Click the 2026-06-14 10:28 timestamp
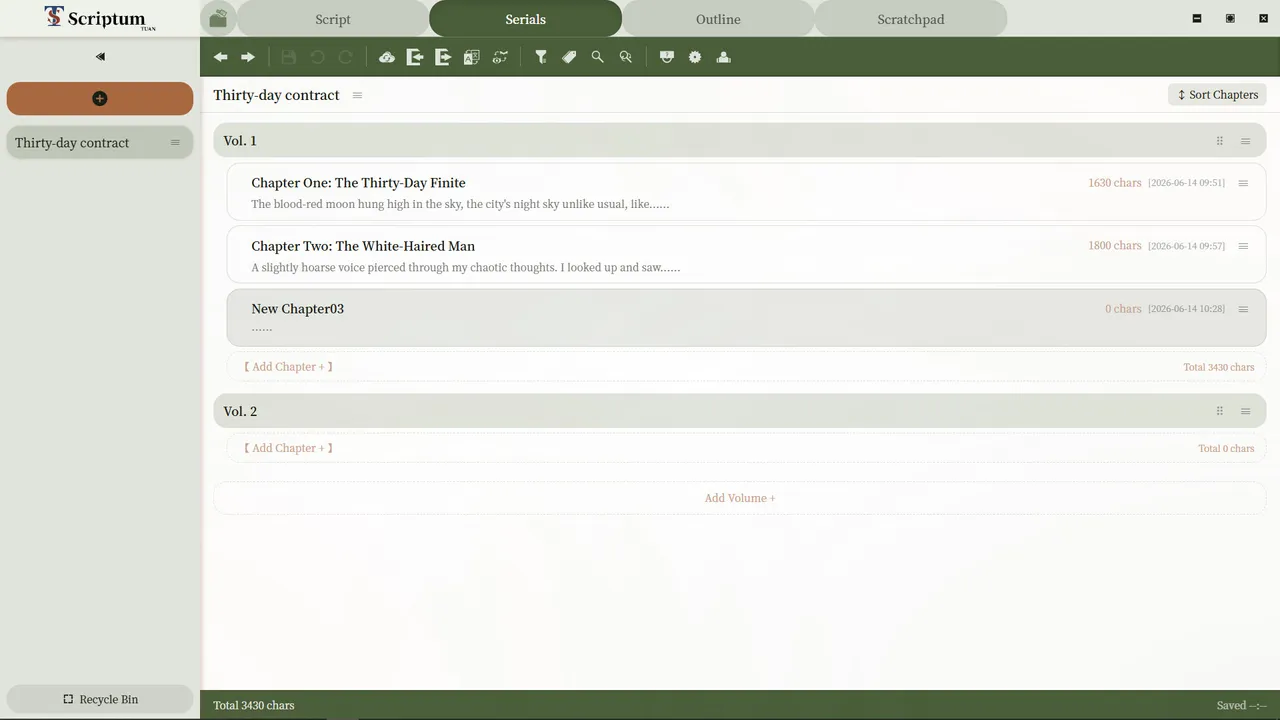This screenshot has width=1280, height=720. click(x=1186, y=309)
